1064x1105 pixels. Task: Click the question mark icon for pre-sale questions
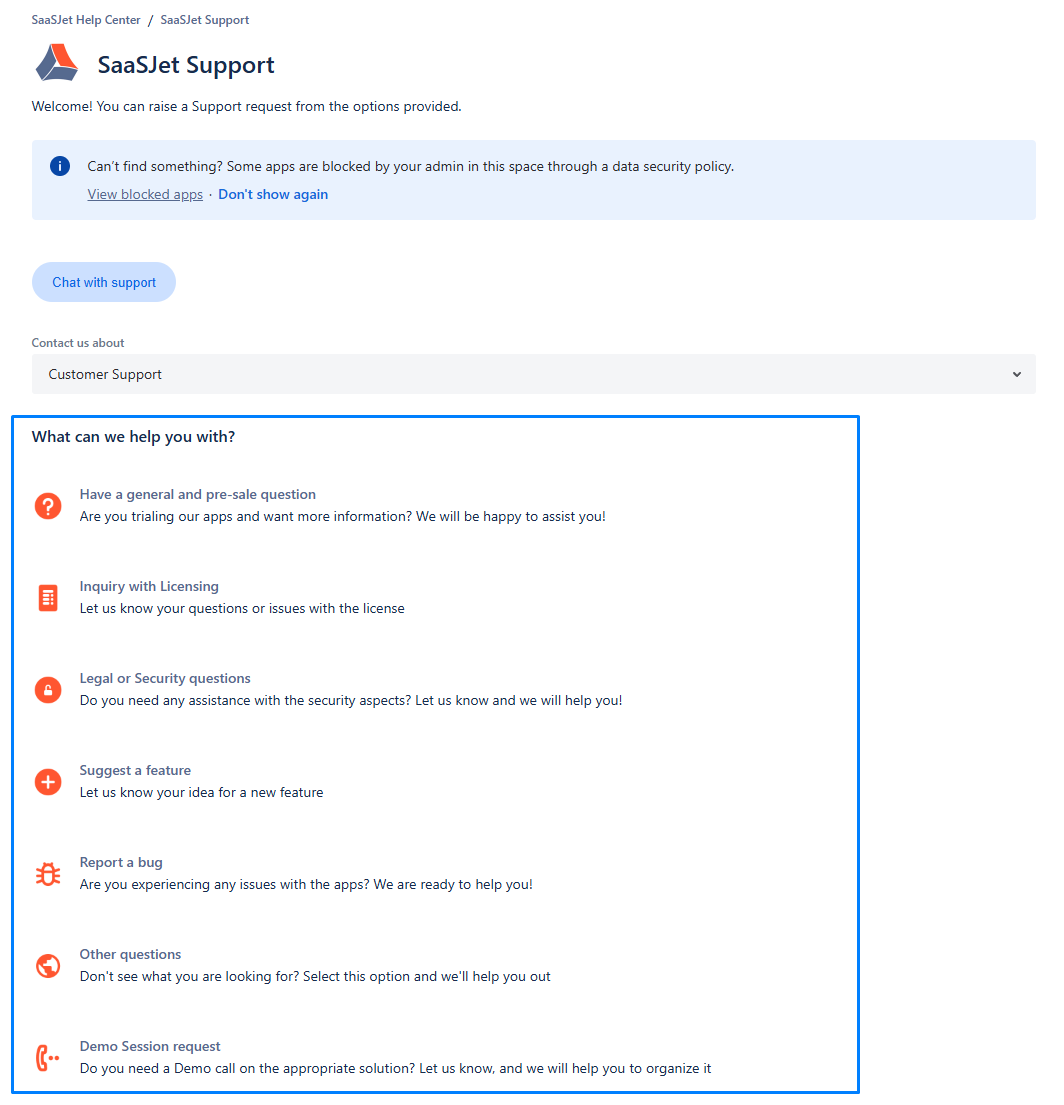[x=48, y=506]
